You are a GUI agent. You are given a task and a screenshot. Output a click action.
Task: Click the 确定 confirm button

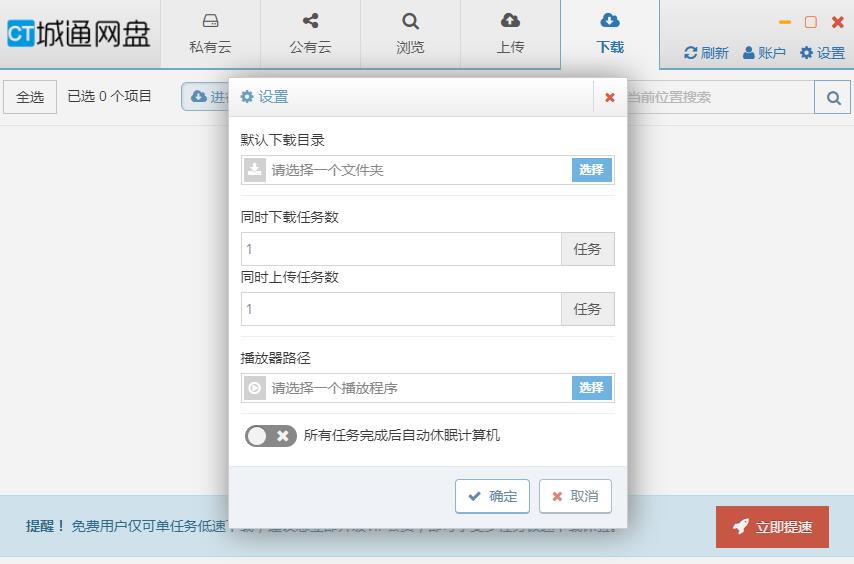point(492,496)
